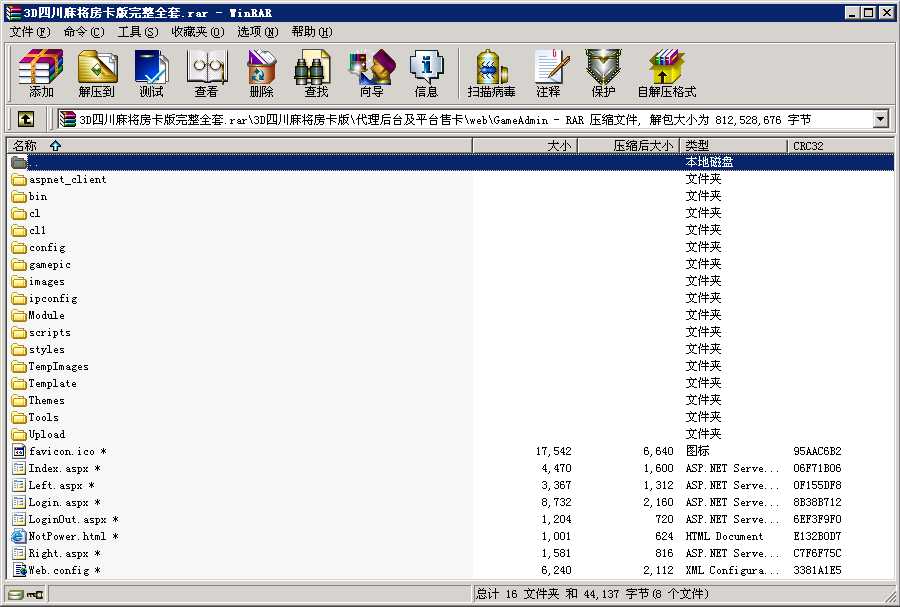Click the Web.config file icon
The width and height of the screenshot is (900, 607).
[20, 570]
